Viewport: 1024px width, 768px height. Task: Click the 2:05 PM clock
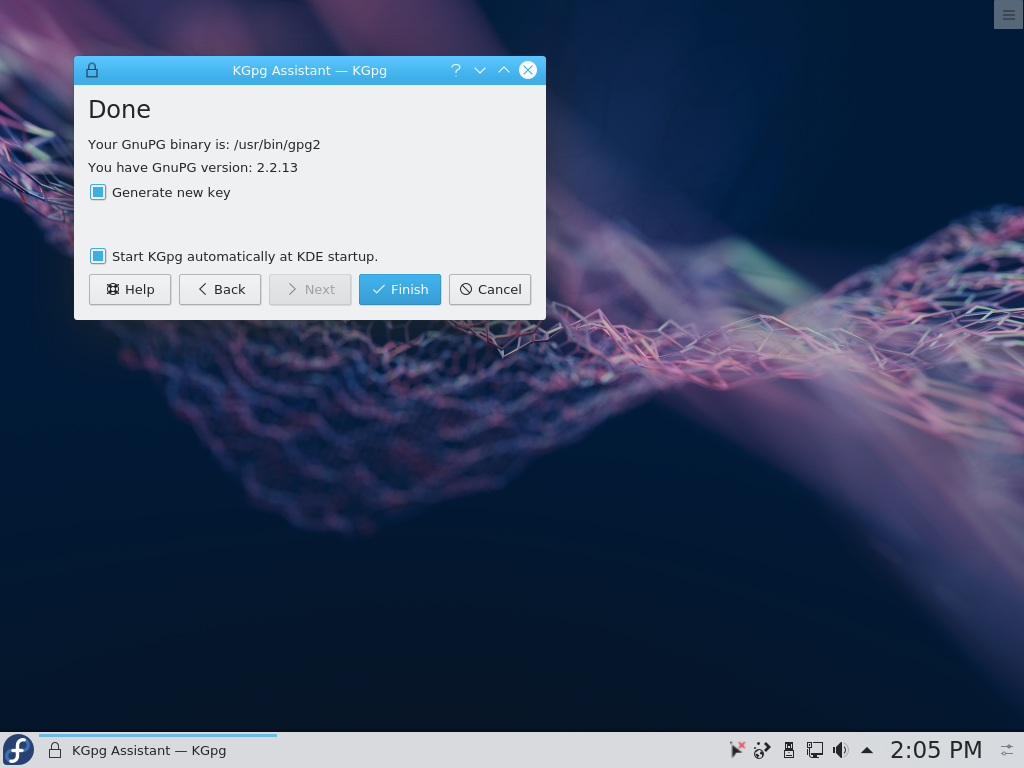[x=936, y=750]
